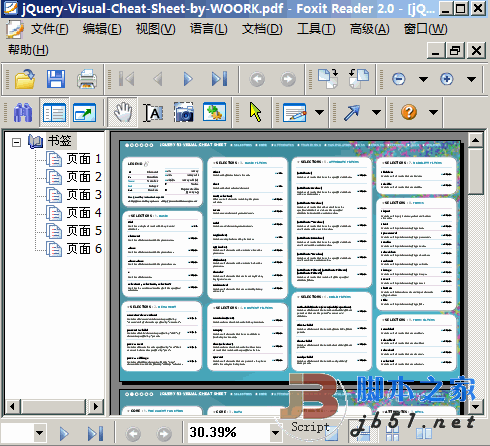This screenshot has height=446, width=490.
Task: Open bookmark 页面 6
Action: tap(84, 249)
